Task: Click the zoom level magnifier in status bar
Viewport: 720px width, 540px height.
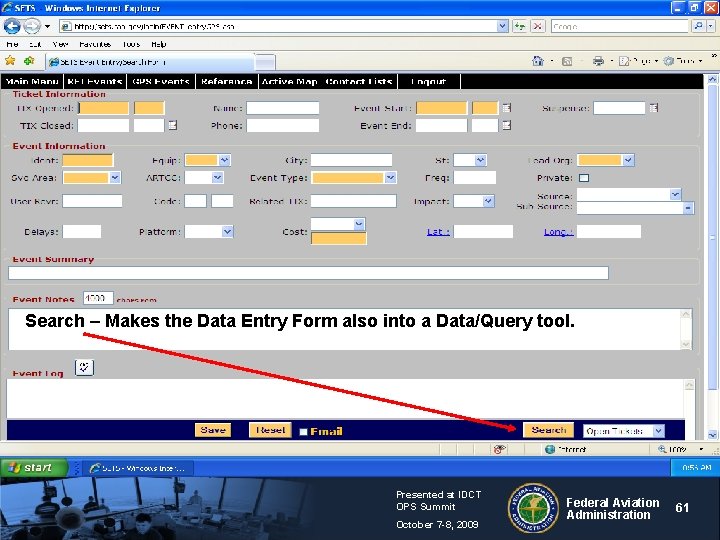Action: click(662, 449)
